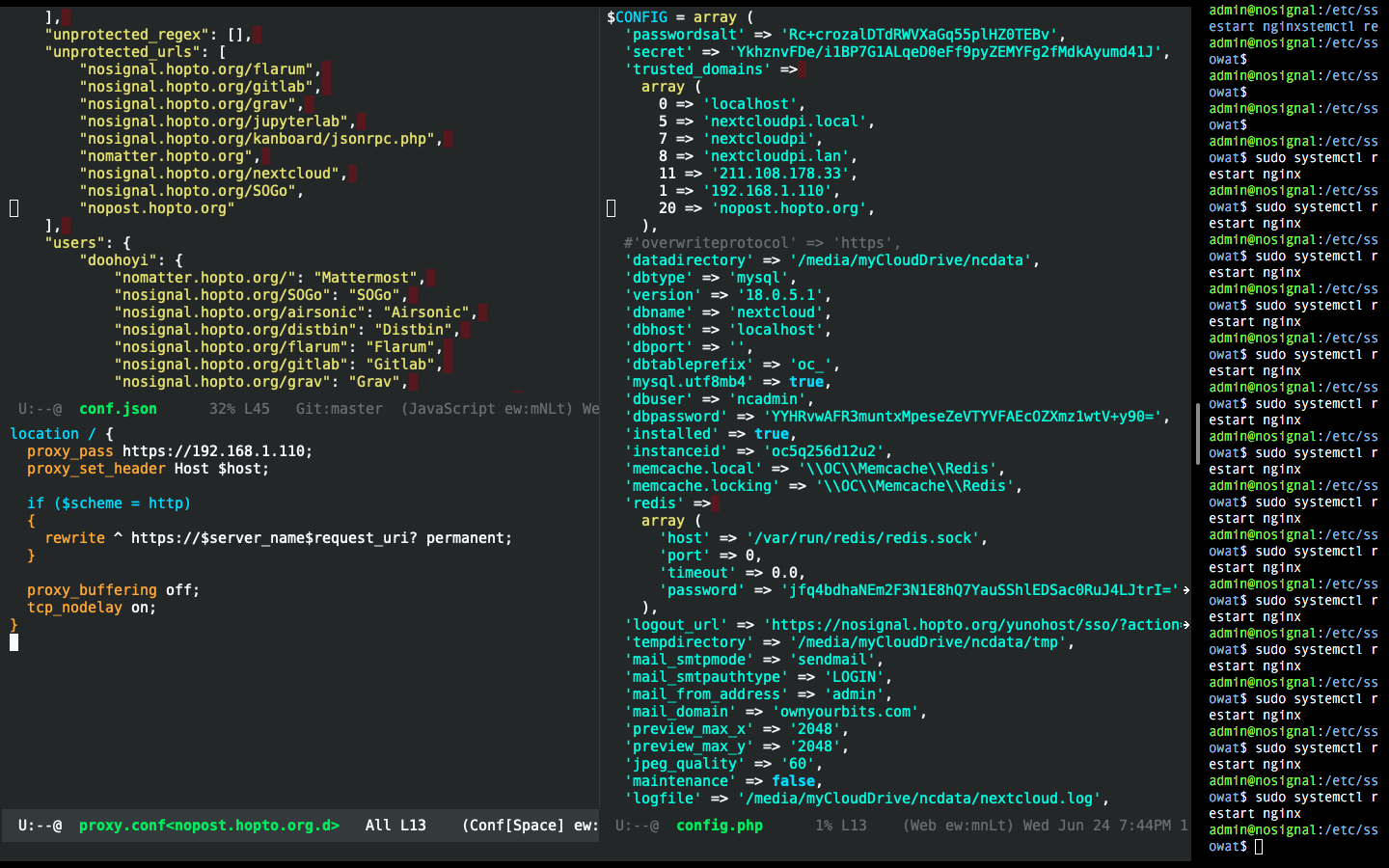Open the (JavaScript ew:mNLt) mode indicator
The height and width of the screenshot is (868, 1389).
click(486, 409)
